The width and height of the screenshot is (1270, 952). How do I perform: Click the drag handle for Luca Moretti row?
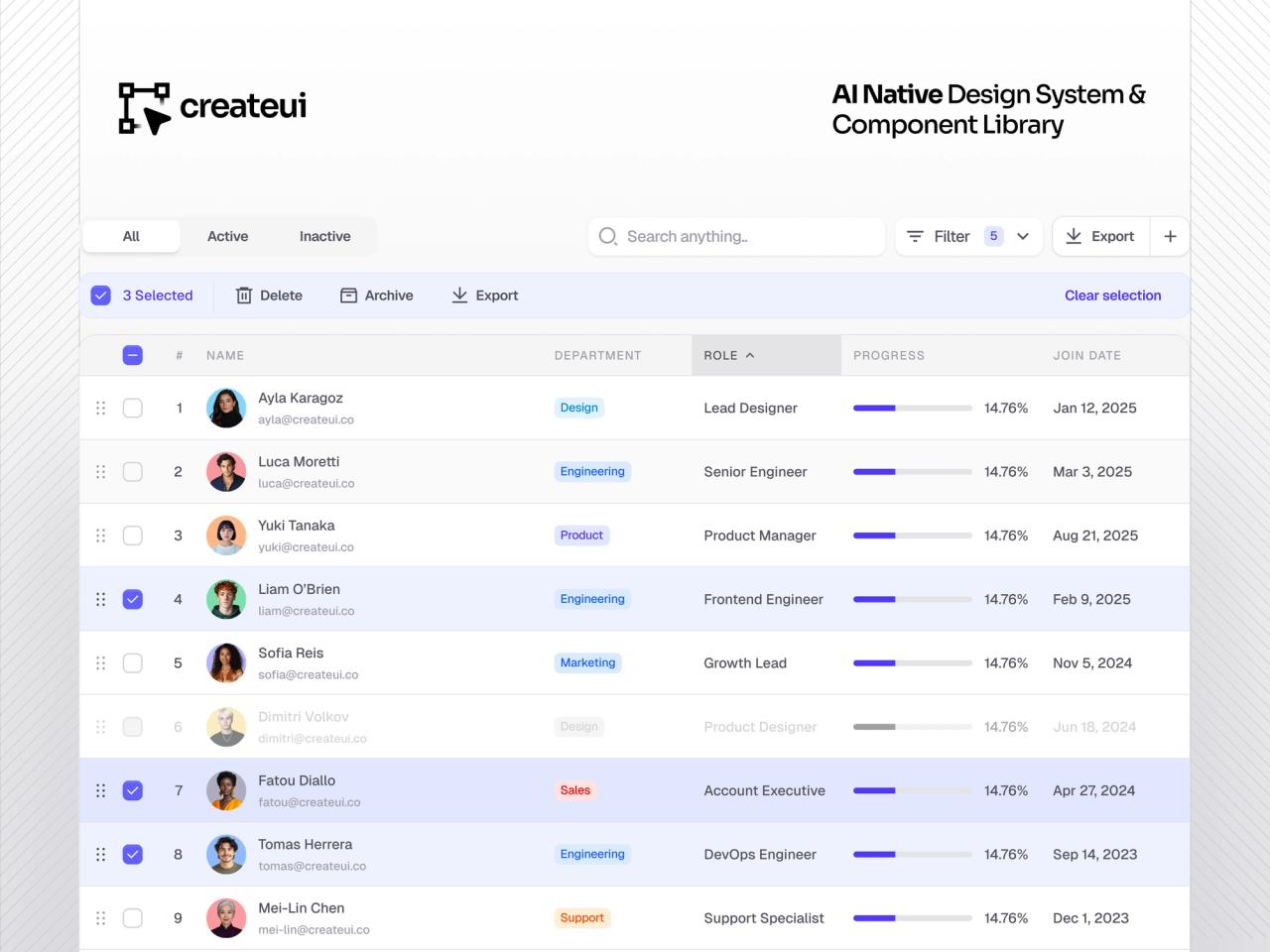[x=100, y=472]
